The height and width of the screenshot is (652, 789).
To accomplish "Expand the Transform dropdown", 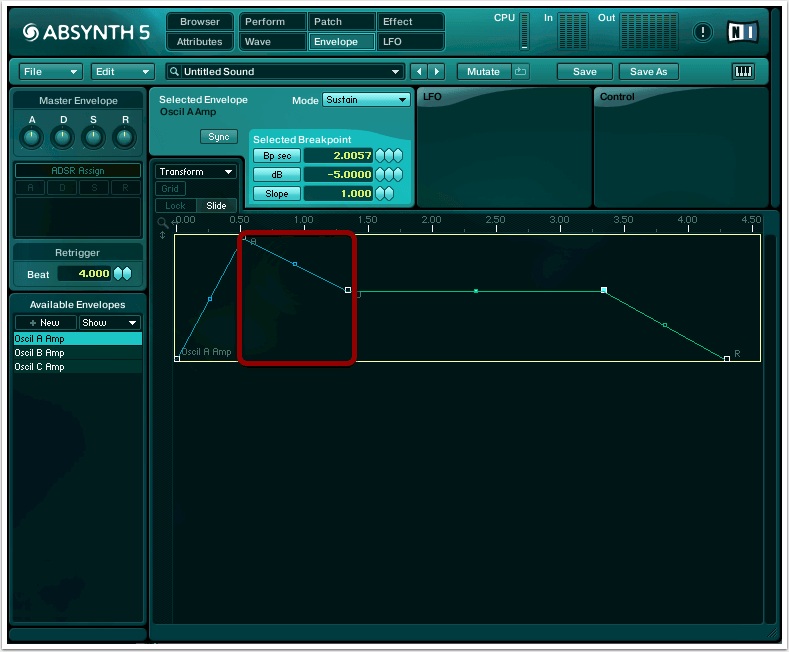I will pyautogui.click(x=197, y=172).
